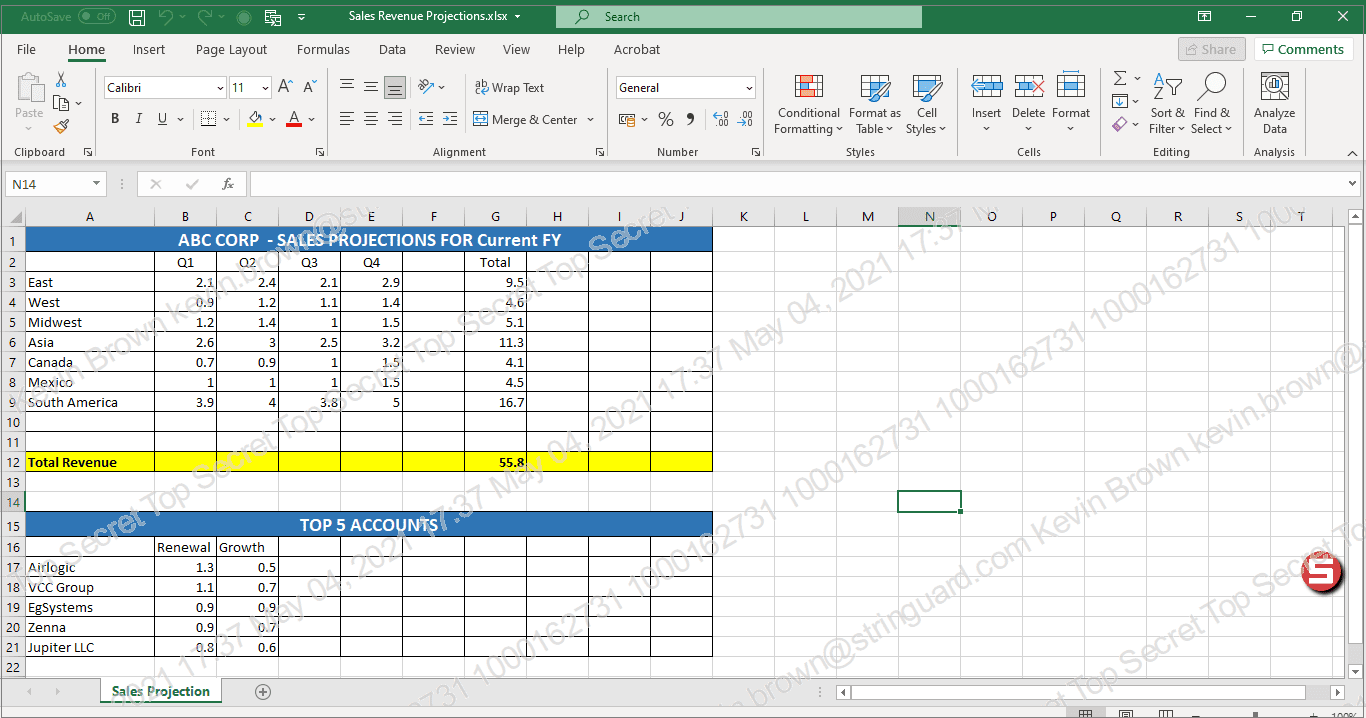Click the Search box in title bar
The height and width of the screenshot is (718, 1366).
click(x=738, y=17)
